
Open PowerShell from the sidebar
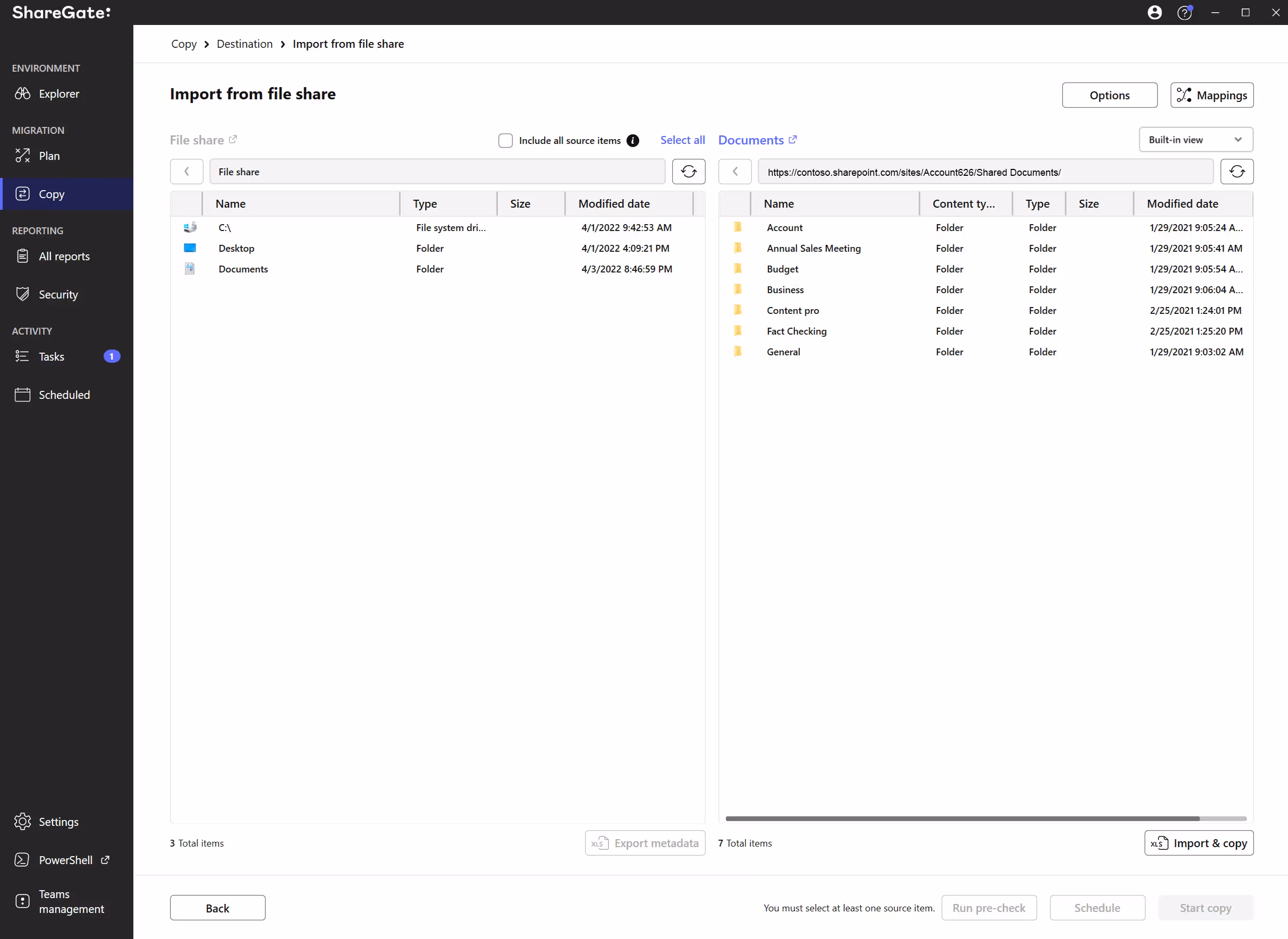65,860
